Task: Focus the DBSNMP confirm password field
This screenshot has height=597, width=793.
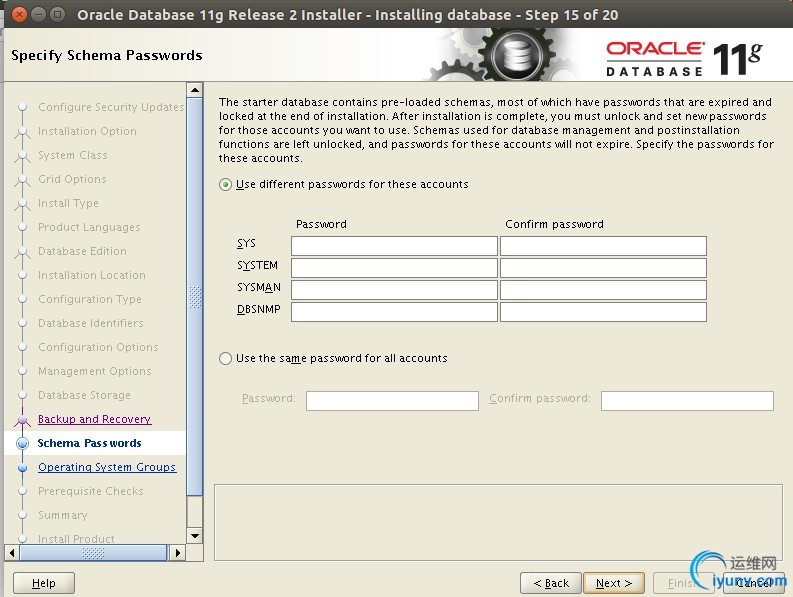Action: 603,312
